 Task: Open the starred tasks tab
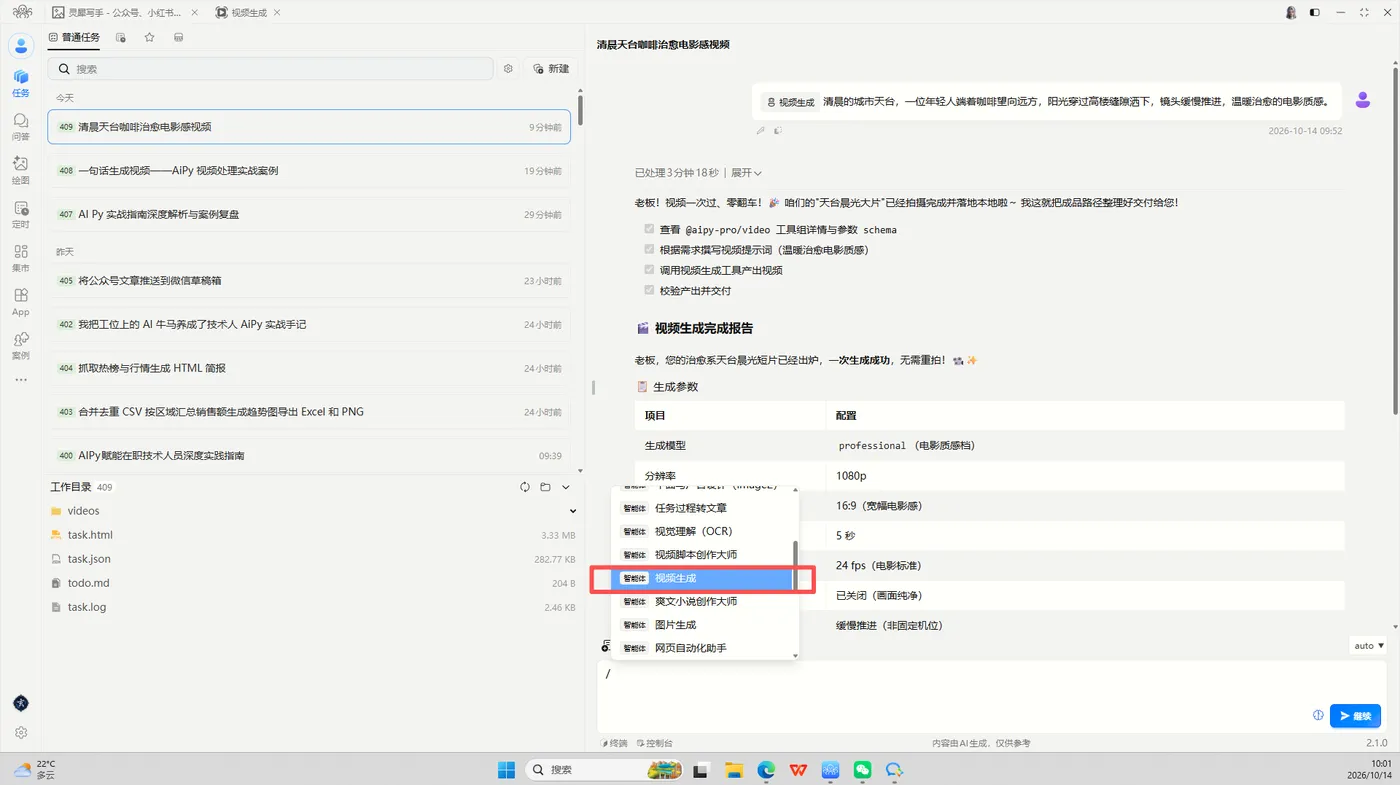point(149,38)
